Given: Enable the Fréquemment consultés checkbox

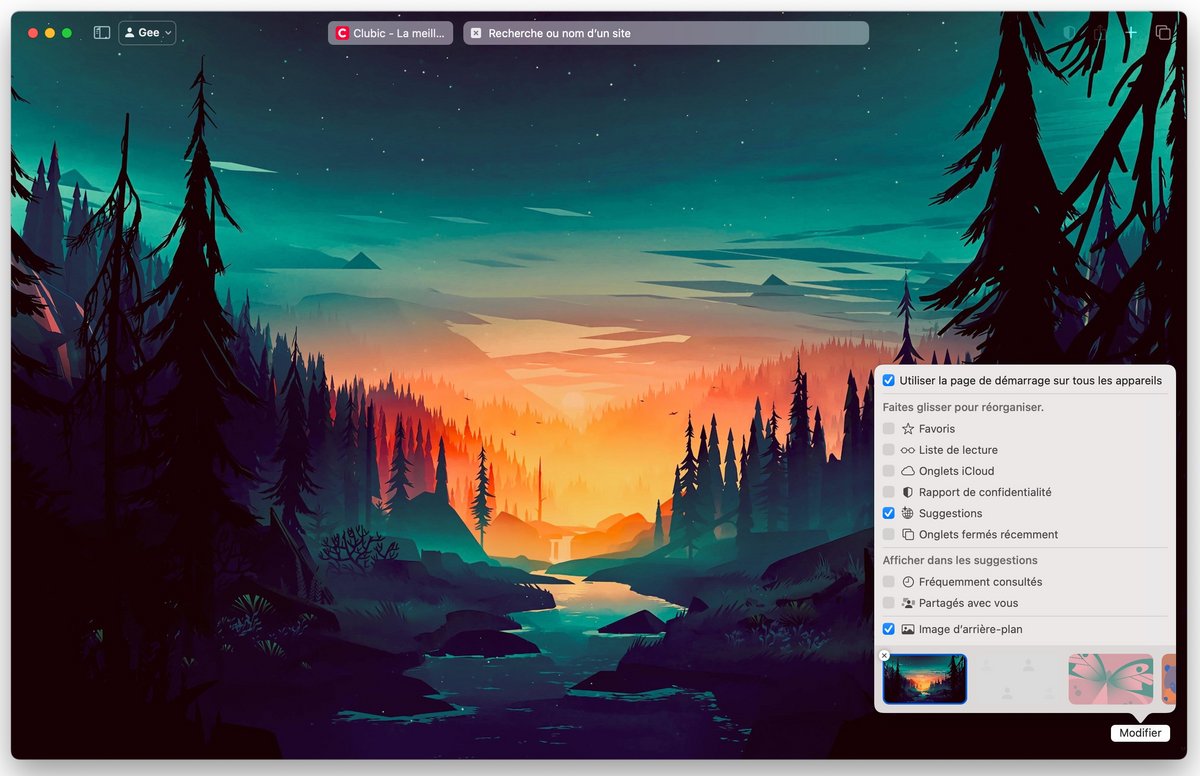Looking at the screenshot, I should click(x=889, y=582).
